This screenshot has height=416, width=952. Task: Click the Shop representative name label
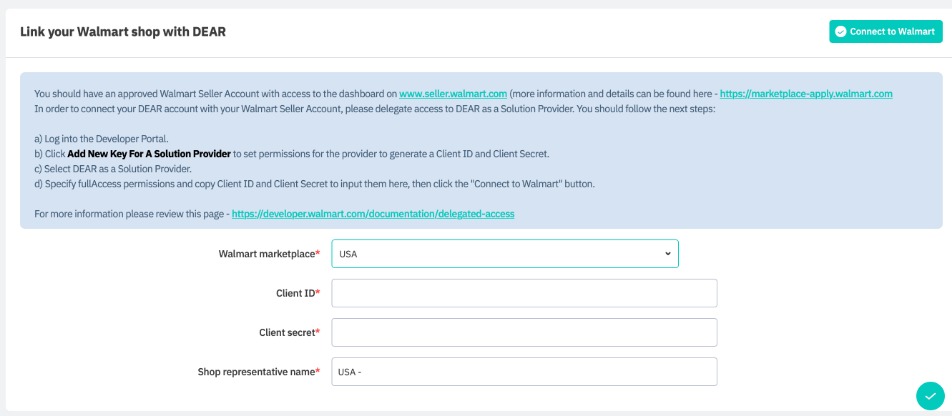point(257,371)
